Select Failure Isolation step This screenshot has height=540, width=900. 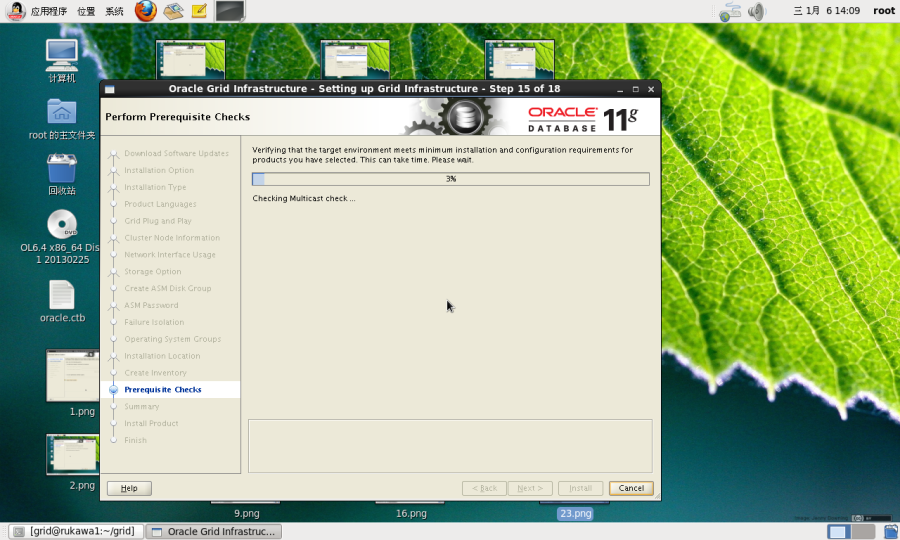pos(154,323)
